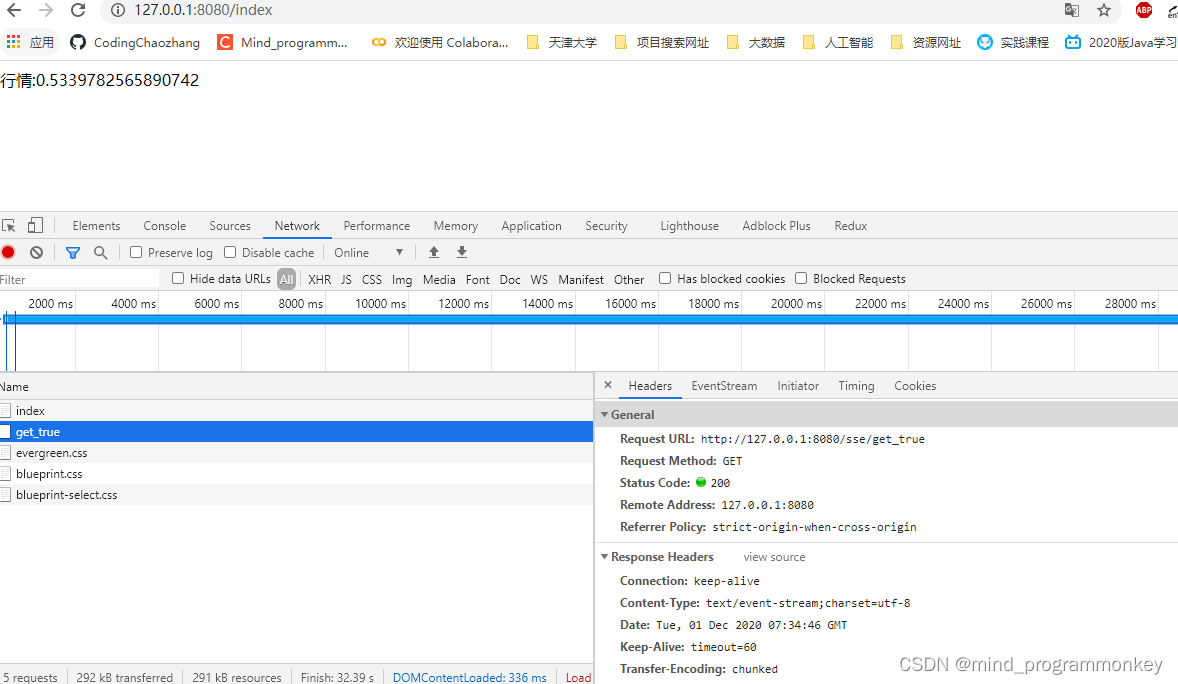The width and height of the screenshot is (1178, 684).
Task: Collapse the General section
Action: (604, 415)
